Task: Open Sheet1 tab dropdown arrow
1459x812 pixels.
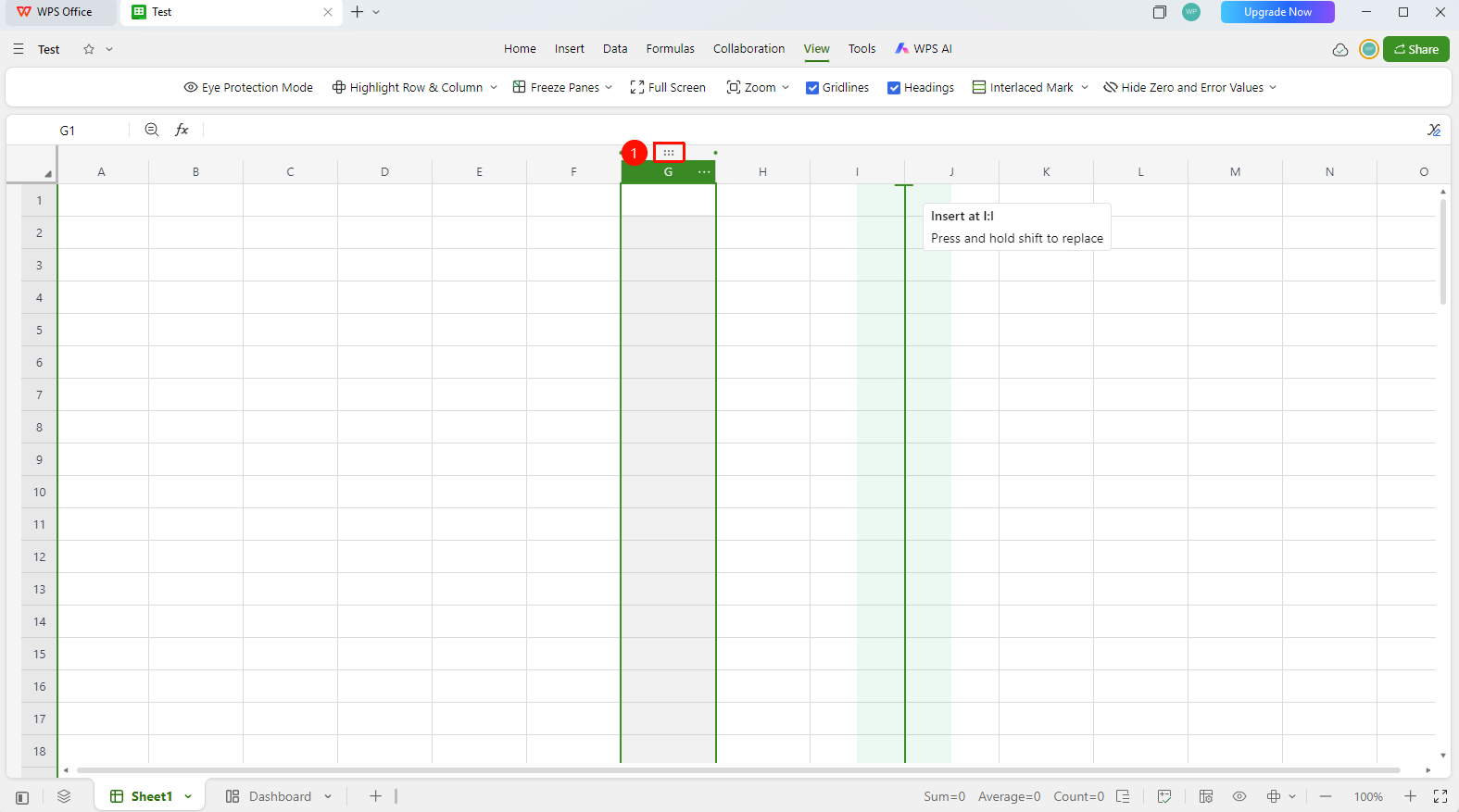Action: (x=188, y=796)
